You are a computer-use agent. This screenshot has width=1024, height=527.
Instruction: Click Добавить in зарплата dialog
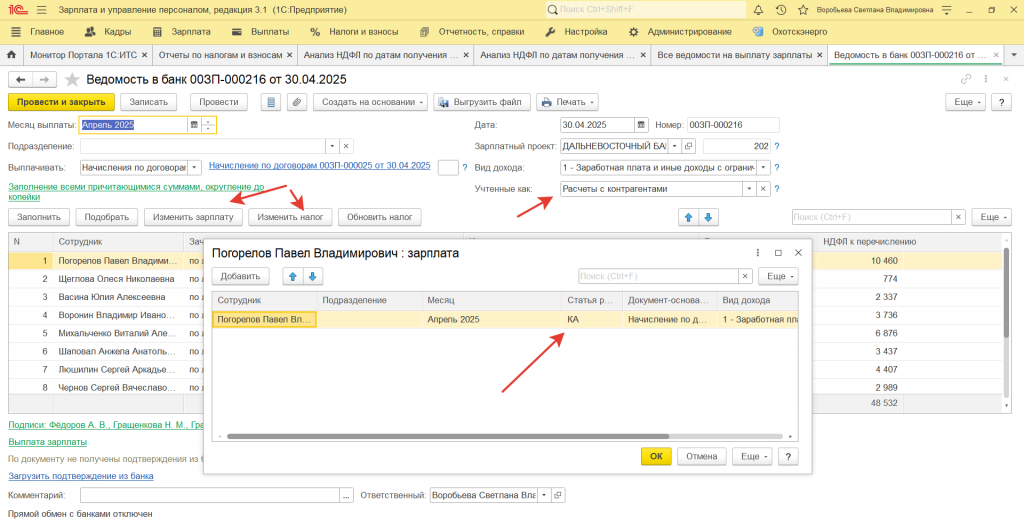tap(240, 276)
